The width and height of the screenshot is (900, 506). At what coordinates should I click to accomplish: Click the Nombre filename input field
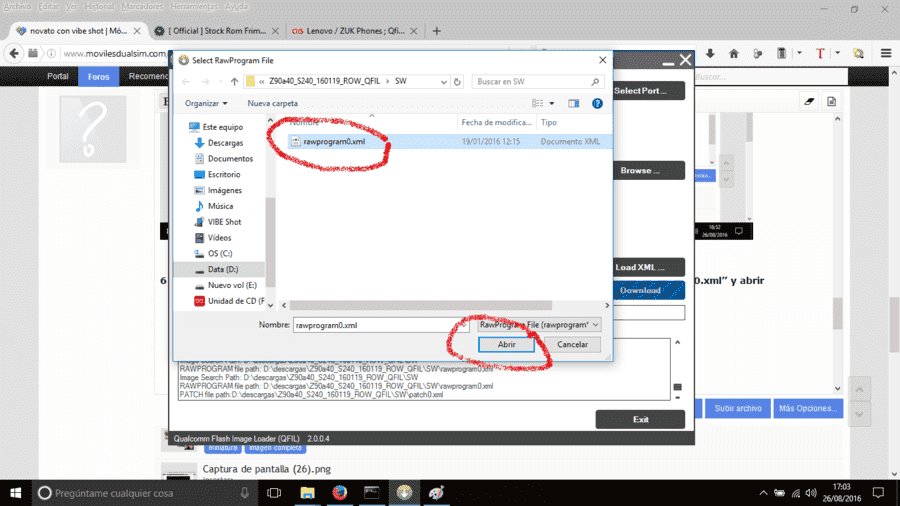click(x=381, y=325)
